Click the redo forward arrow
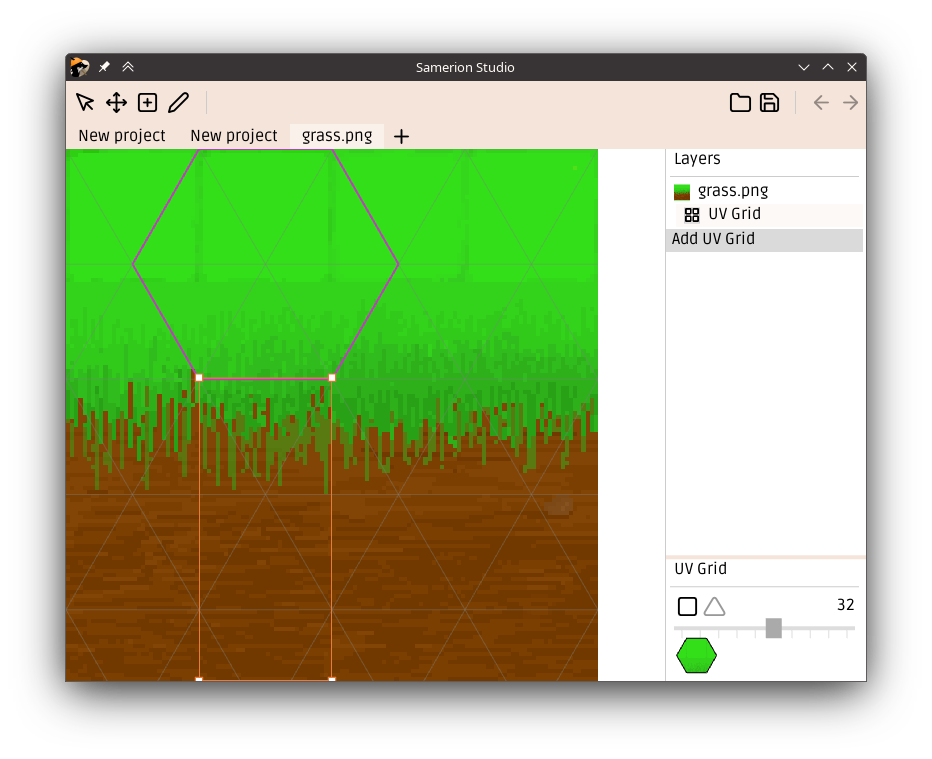Viewport: 932px width, 759px height. (850, 102)
